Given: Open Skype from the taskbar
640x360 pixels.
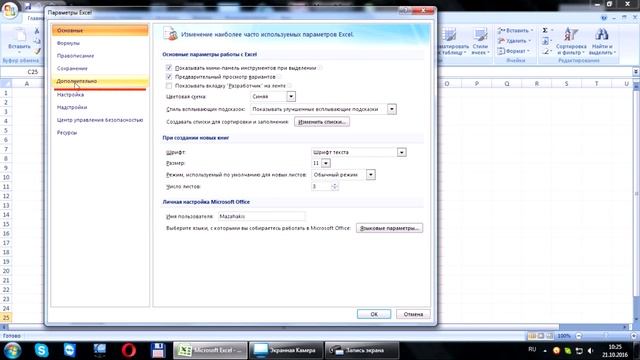Looking at the screenshot, I should point(42,350).
